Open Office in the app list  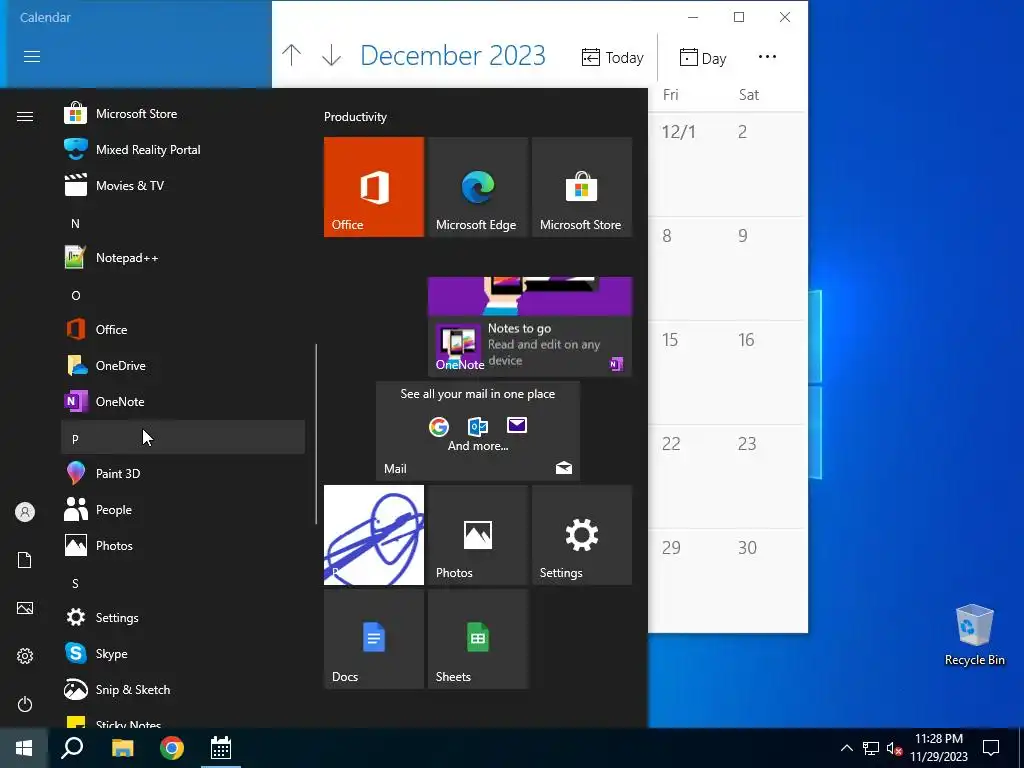[183, 330]
